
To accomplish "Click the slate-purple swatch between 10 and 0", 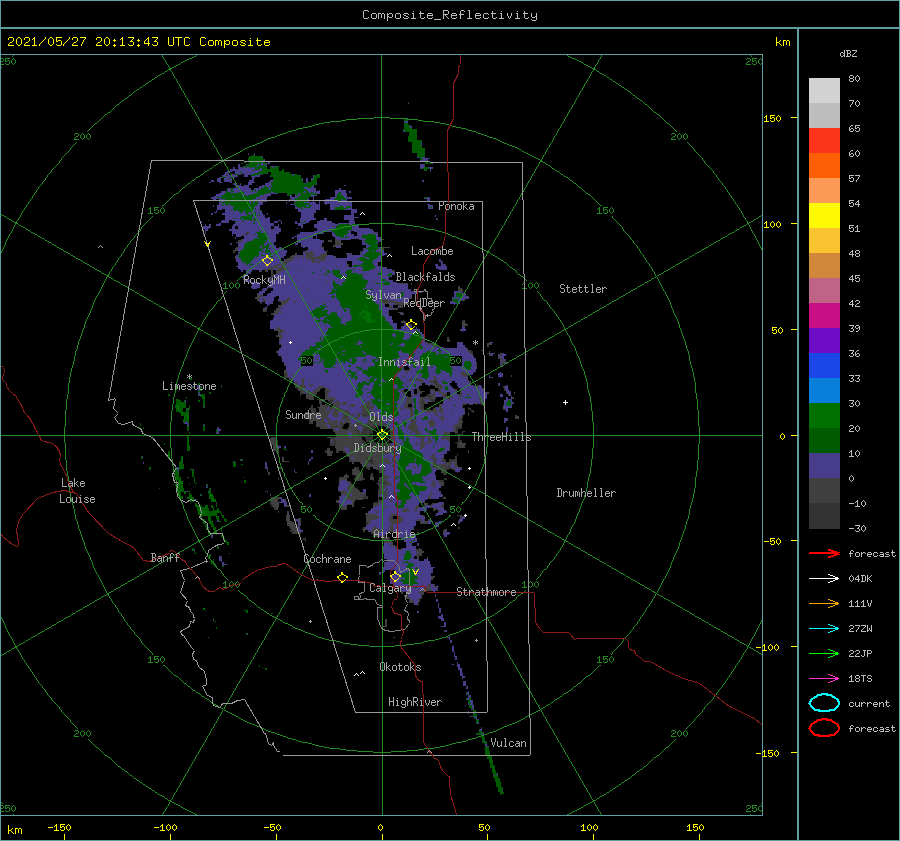I will coord(824,466).
